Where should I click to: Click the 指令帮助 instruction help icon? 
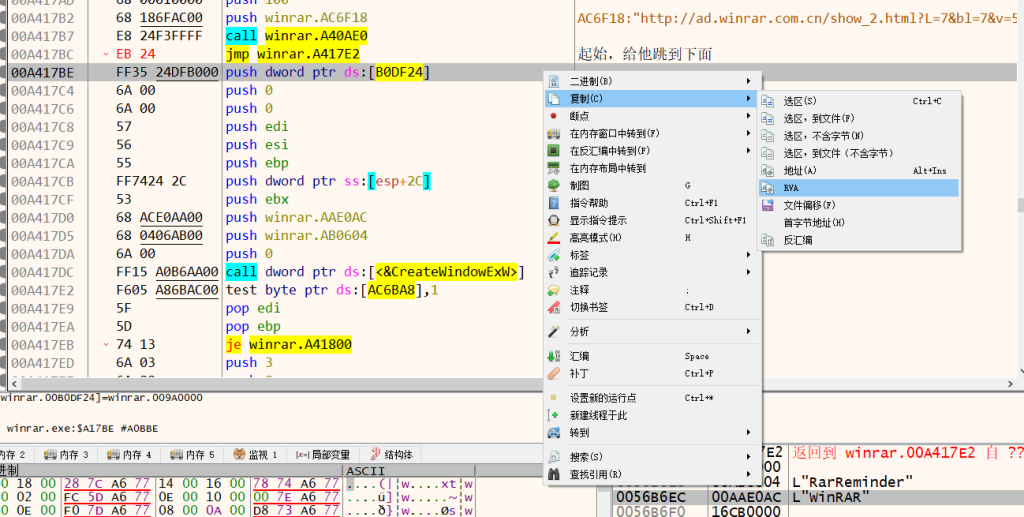(554, 203)
